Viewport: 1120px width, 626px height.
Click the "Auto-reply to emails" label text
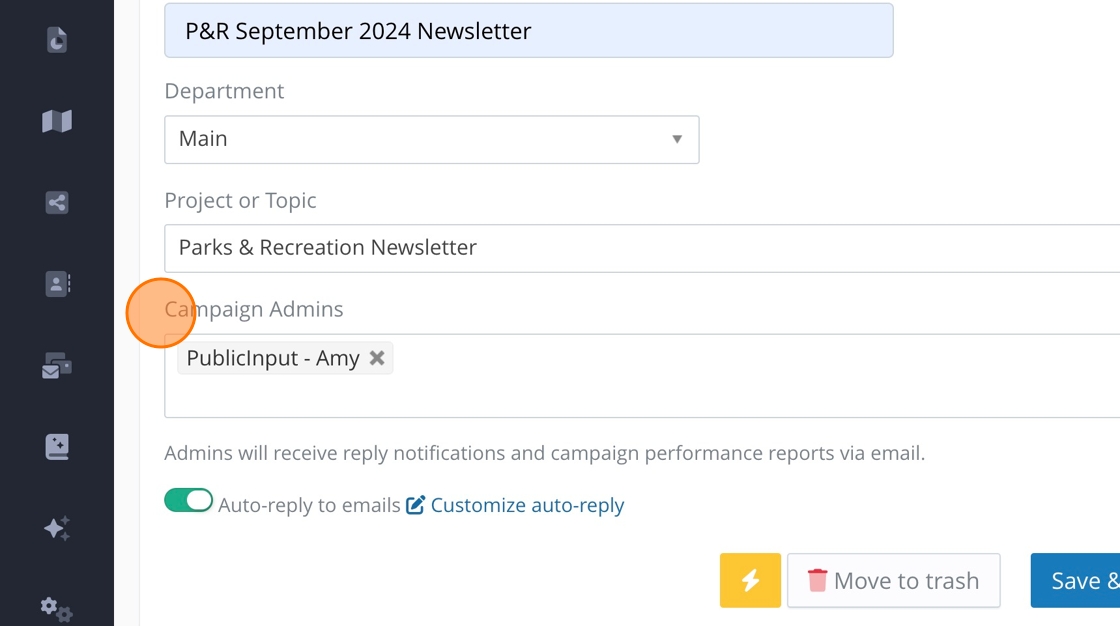click(x=309, y=505)
